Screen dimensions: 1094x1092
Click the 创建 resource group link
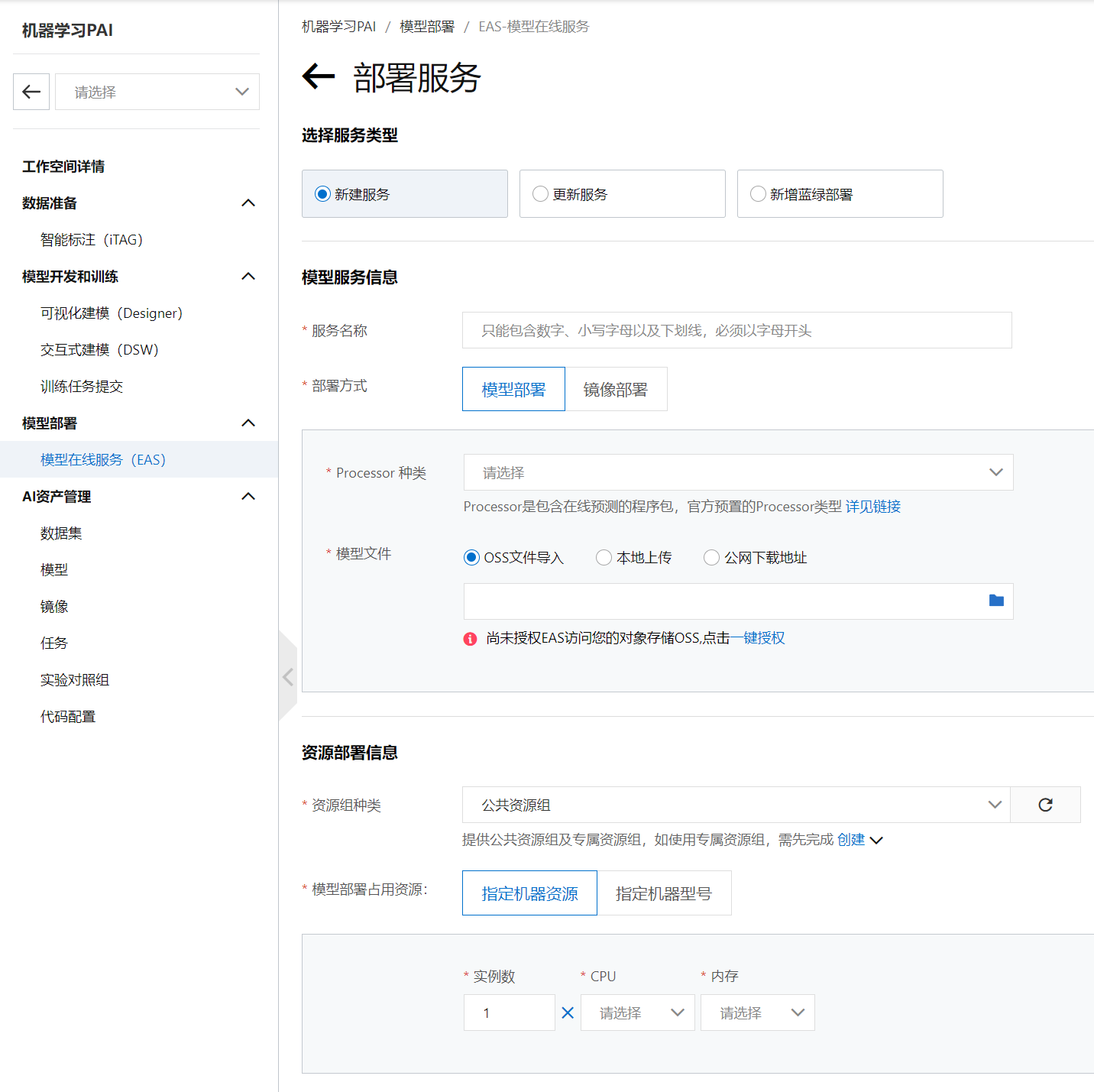pos(851,840)
